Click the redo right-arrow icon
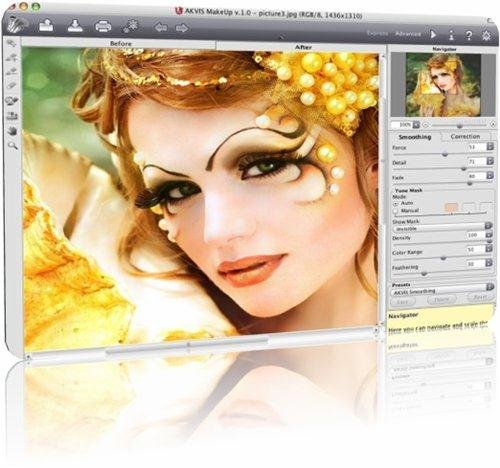This screenshot has height=468, width=500. 182,28
